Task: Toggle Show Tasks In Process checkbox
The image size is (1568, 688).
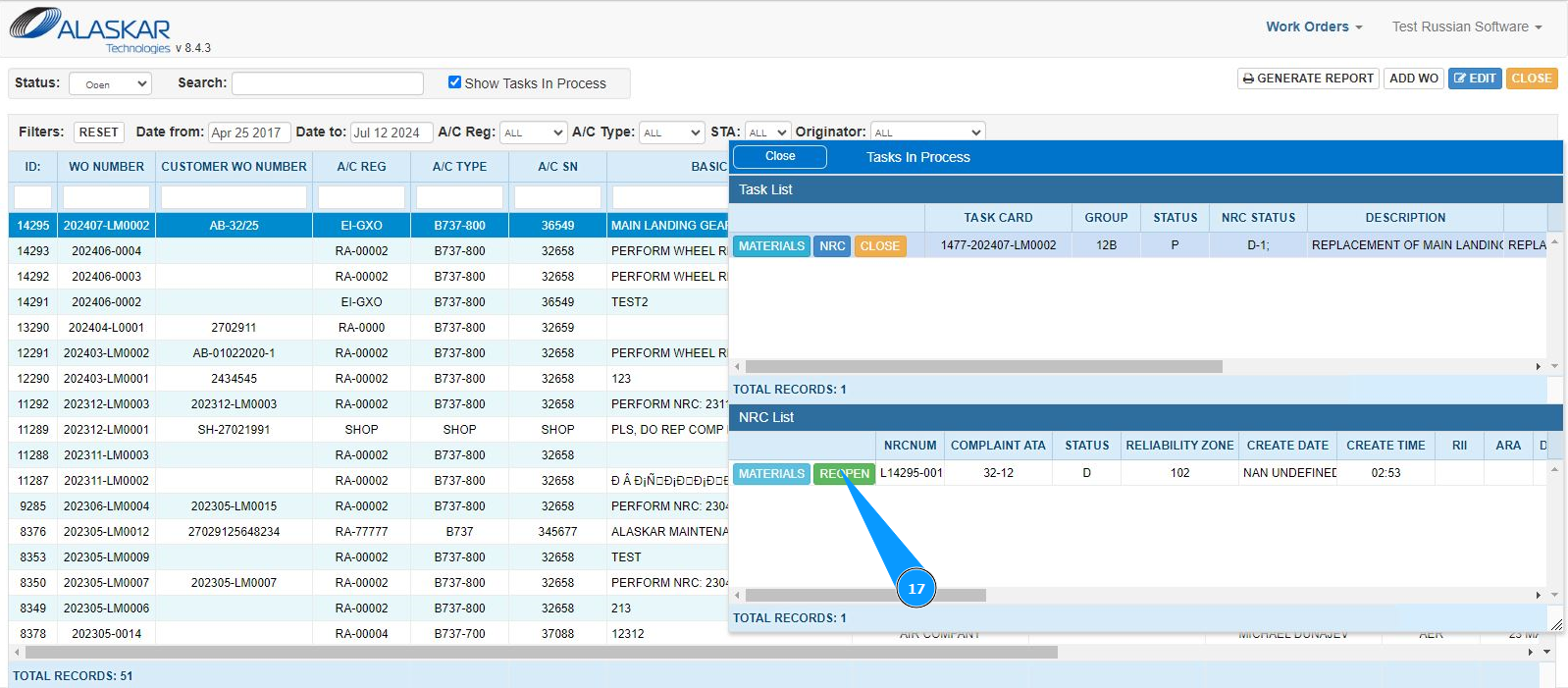Action: (x=454, y=82)
